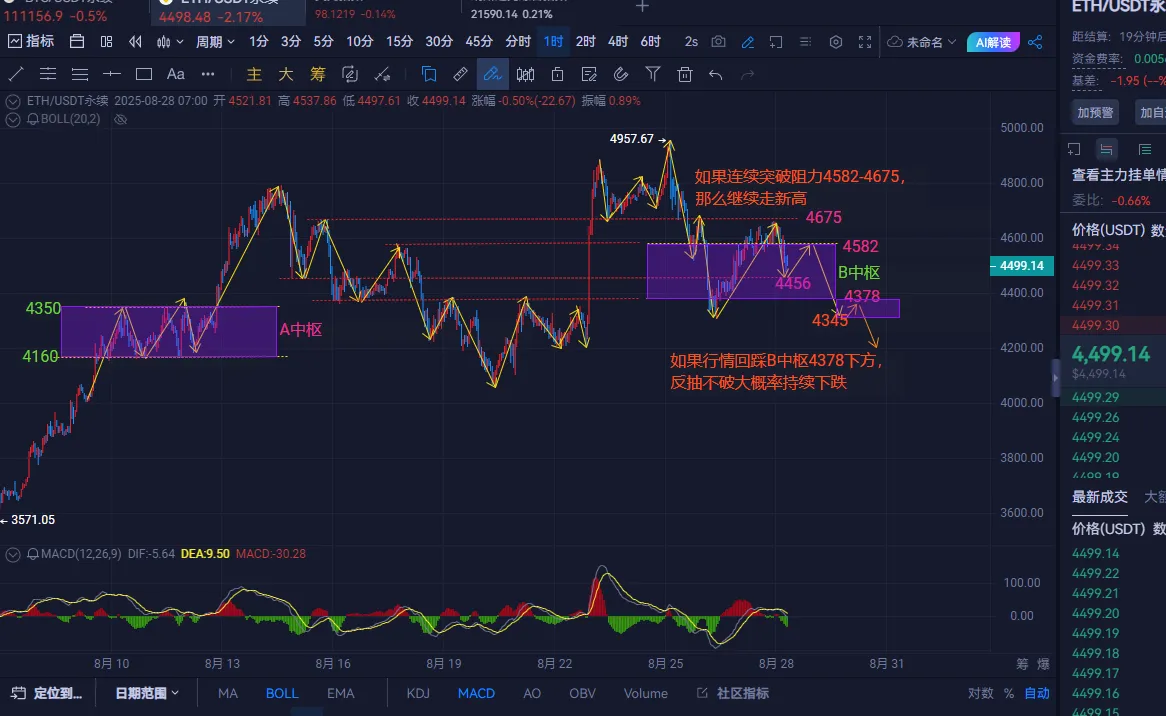Open the 未命名 layout dropdown
This screenshot has width=1166, height=716.
tap(922, 42)
